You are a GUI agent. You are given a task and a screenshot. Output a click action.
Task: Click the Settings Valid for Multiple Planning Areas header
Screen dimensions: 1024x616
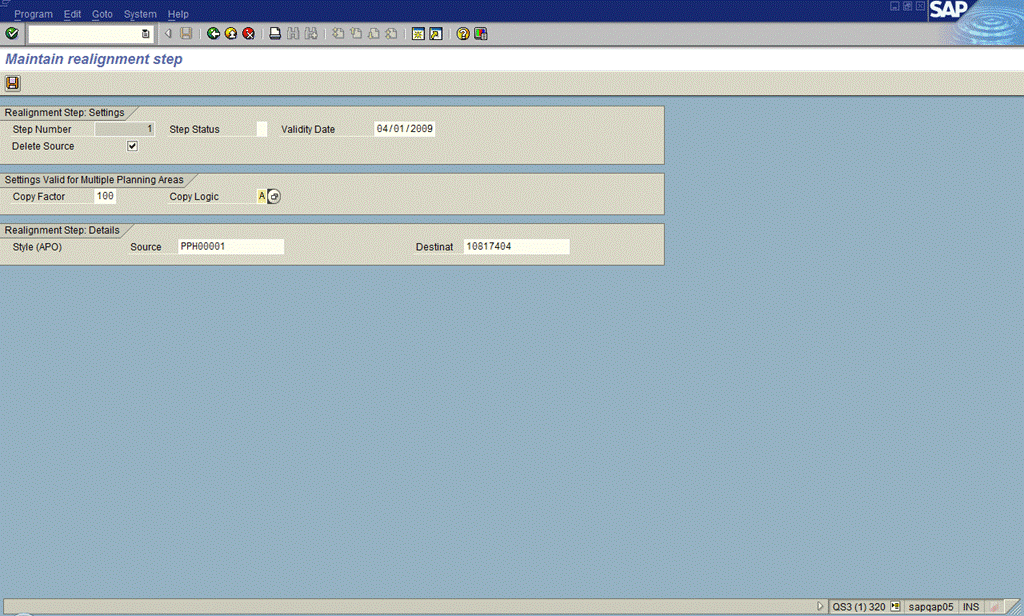(x=94, y=180)
